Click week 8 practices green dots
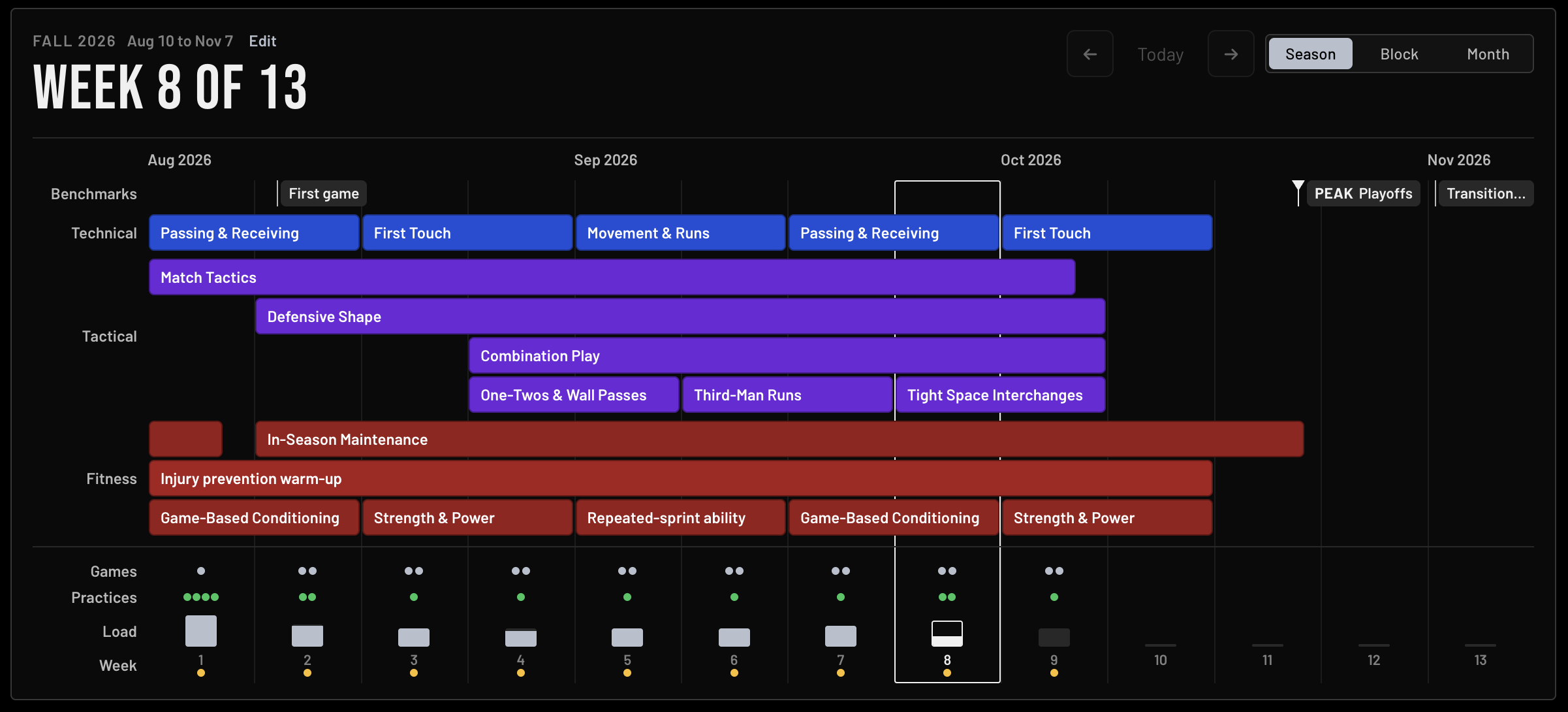1568x712 pixels. 947,597
